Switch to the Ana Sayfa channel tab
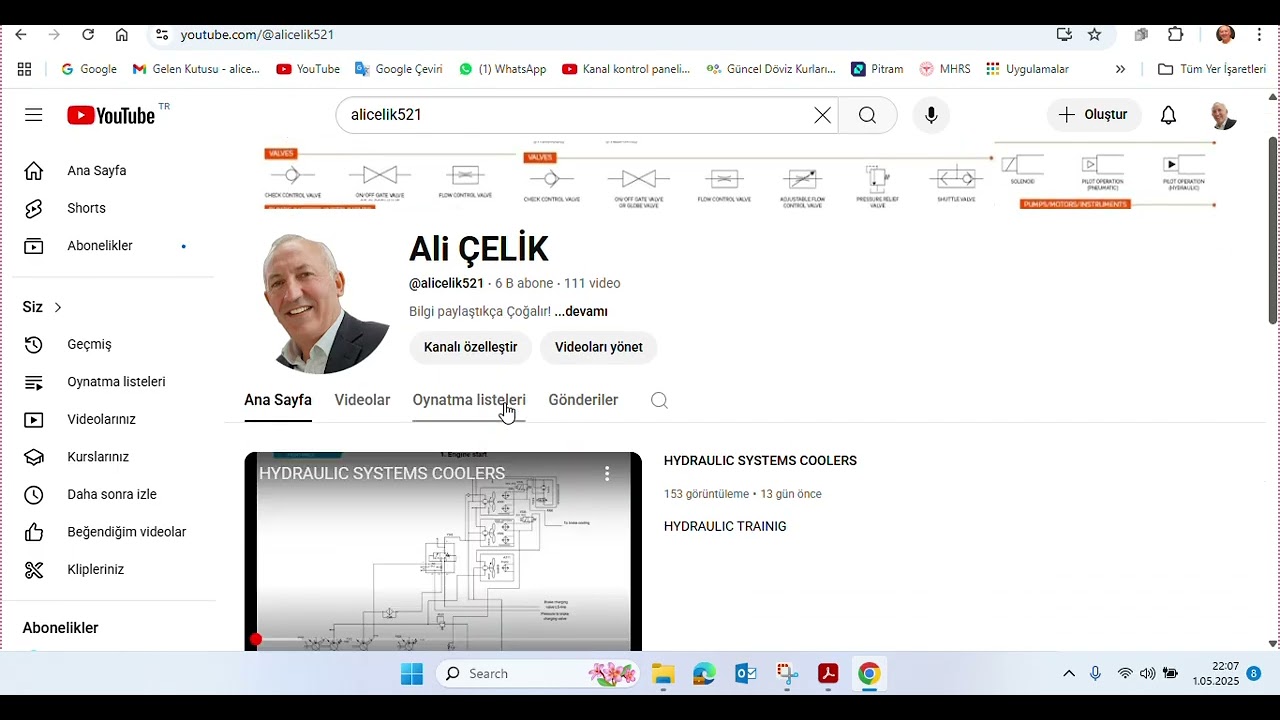The height and width of the screenshot is (720, 1280). pos(278,400)
